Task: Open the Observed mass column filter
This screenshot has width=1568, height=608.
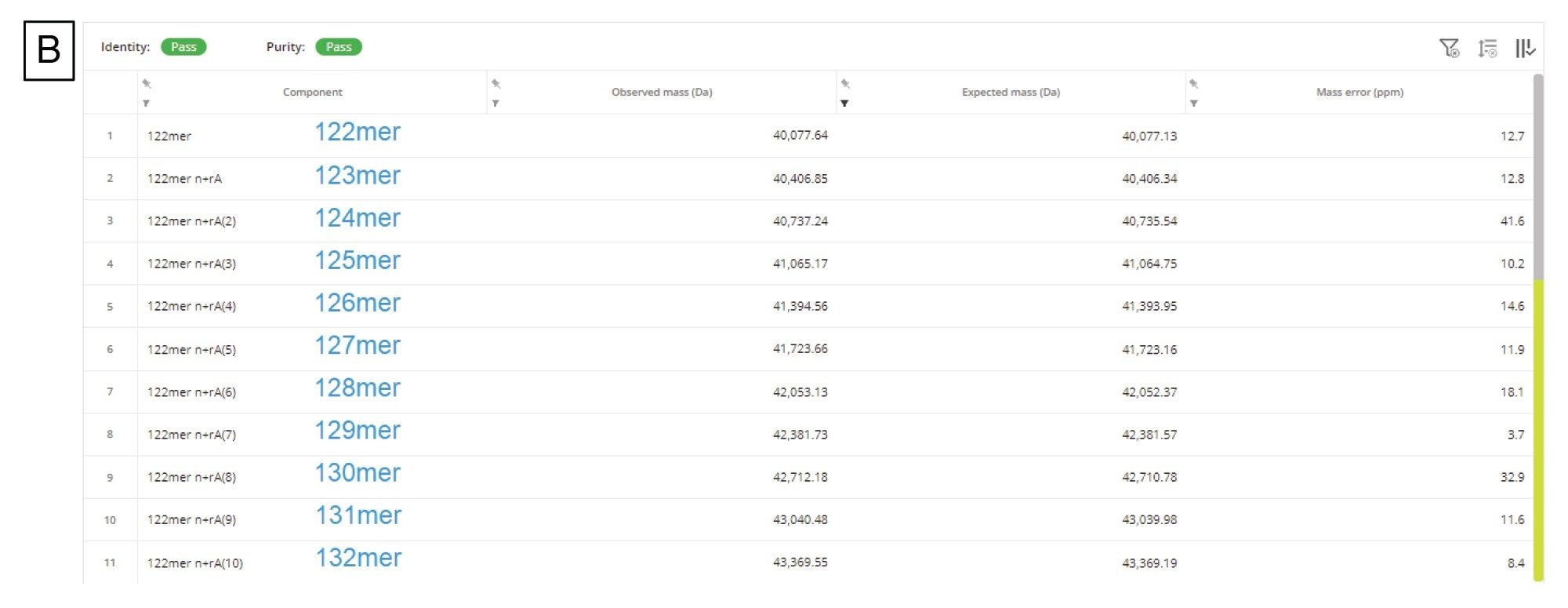Action: click(495, 103)
